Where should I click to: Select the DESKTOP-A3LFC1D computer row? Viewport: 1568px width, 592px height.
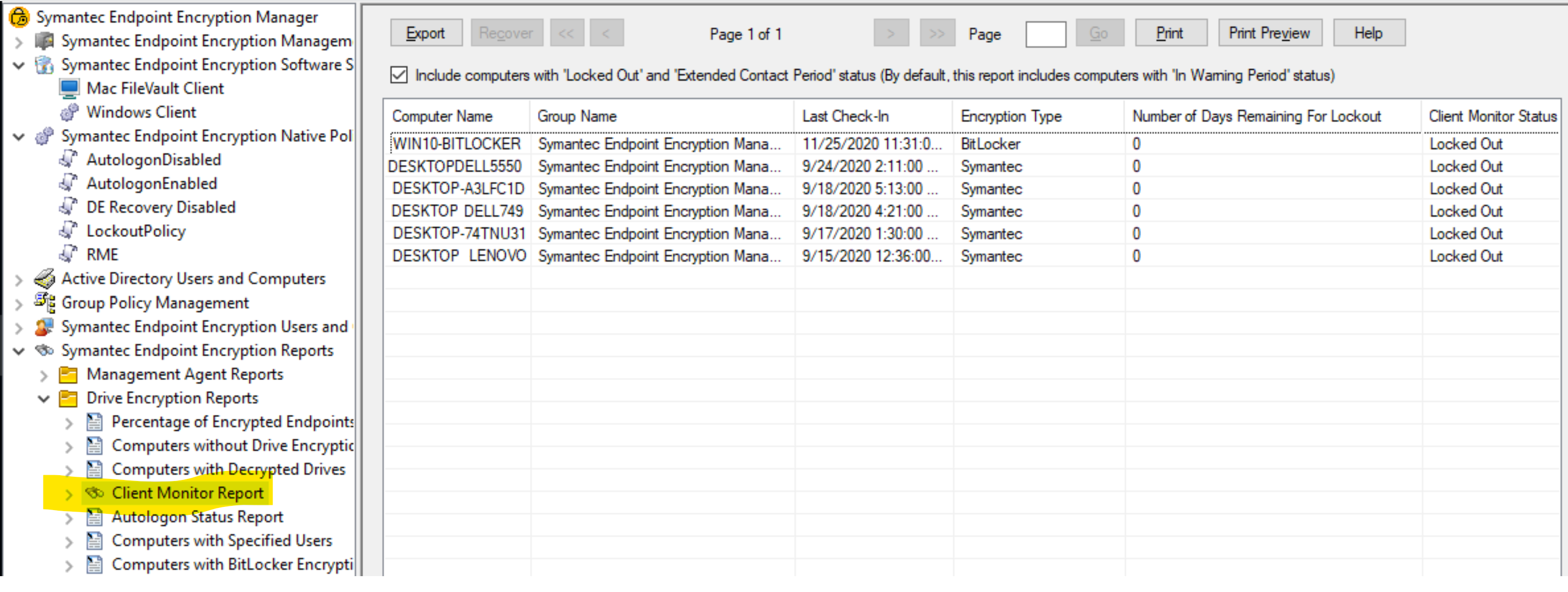973,189
